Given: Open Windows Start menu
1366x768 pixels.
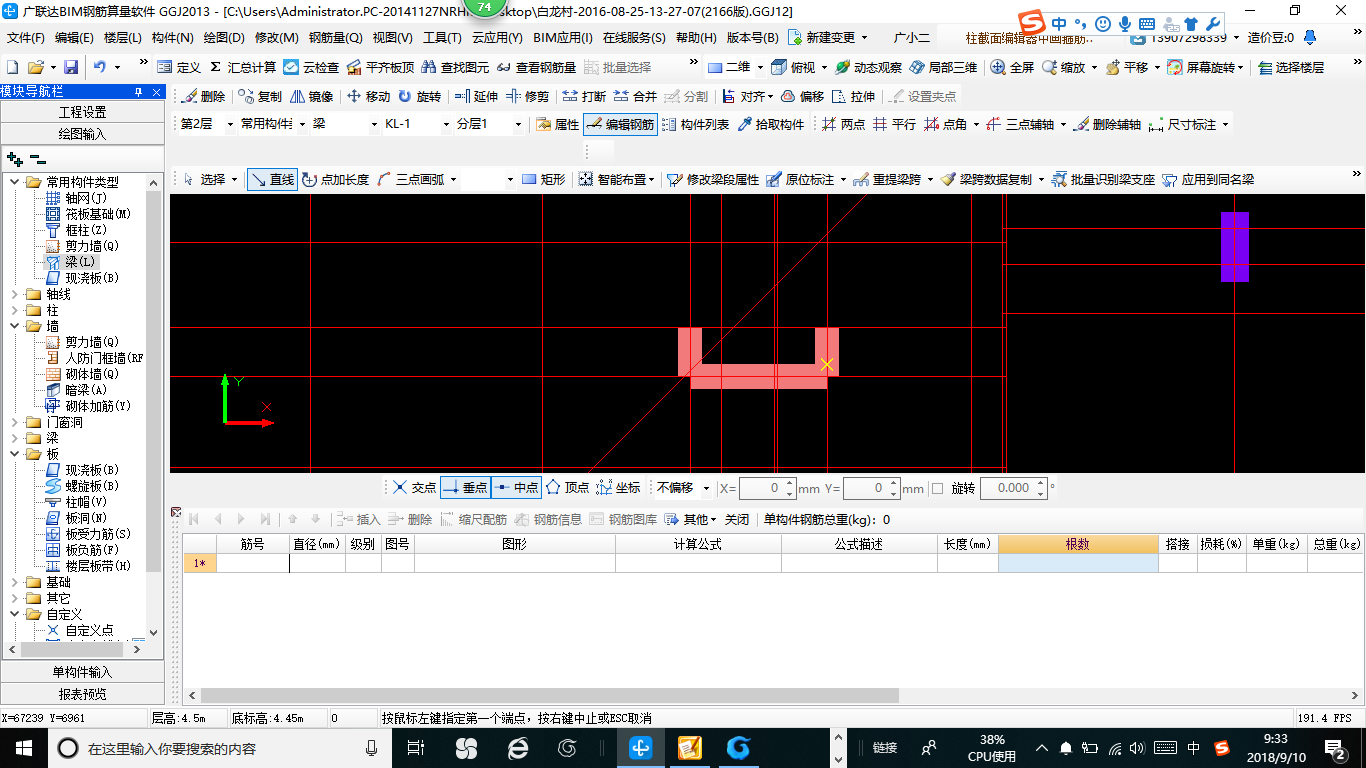Looking at the screenshot, I should [22, 747].
